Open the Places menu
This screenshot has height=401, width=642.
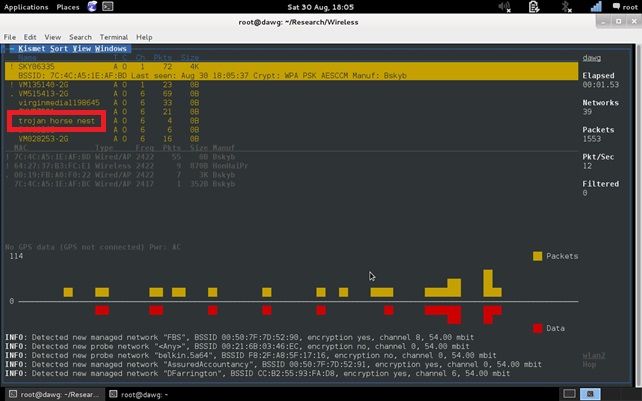tap(69, 7)
